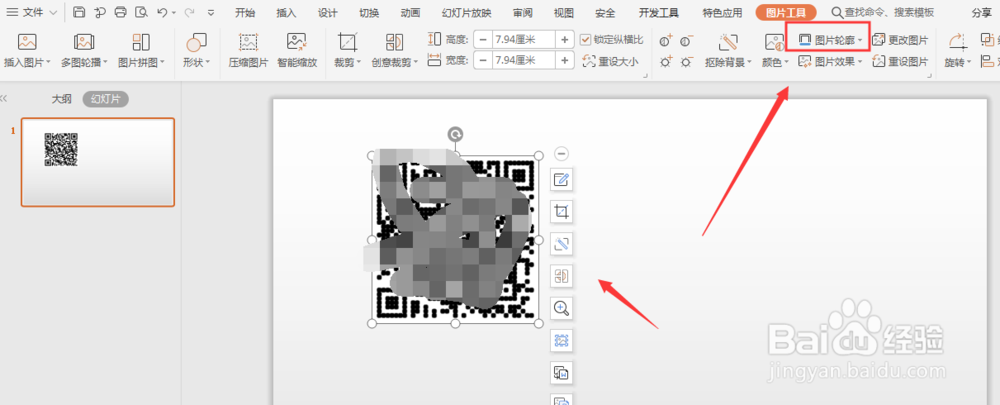Click the 重设图片 button
This screenshot has width=1000, height=405.
pos(901,62)
